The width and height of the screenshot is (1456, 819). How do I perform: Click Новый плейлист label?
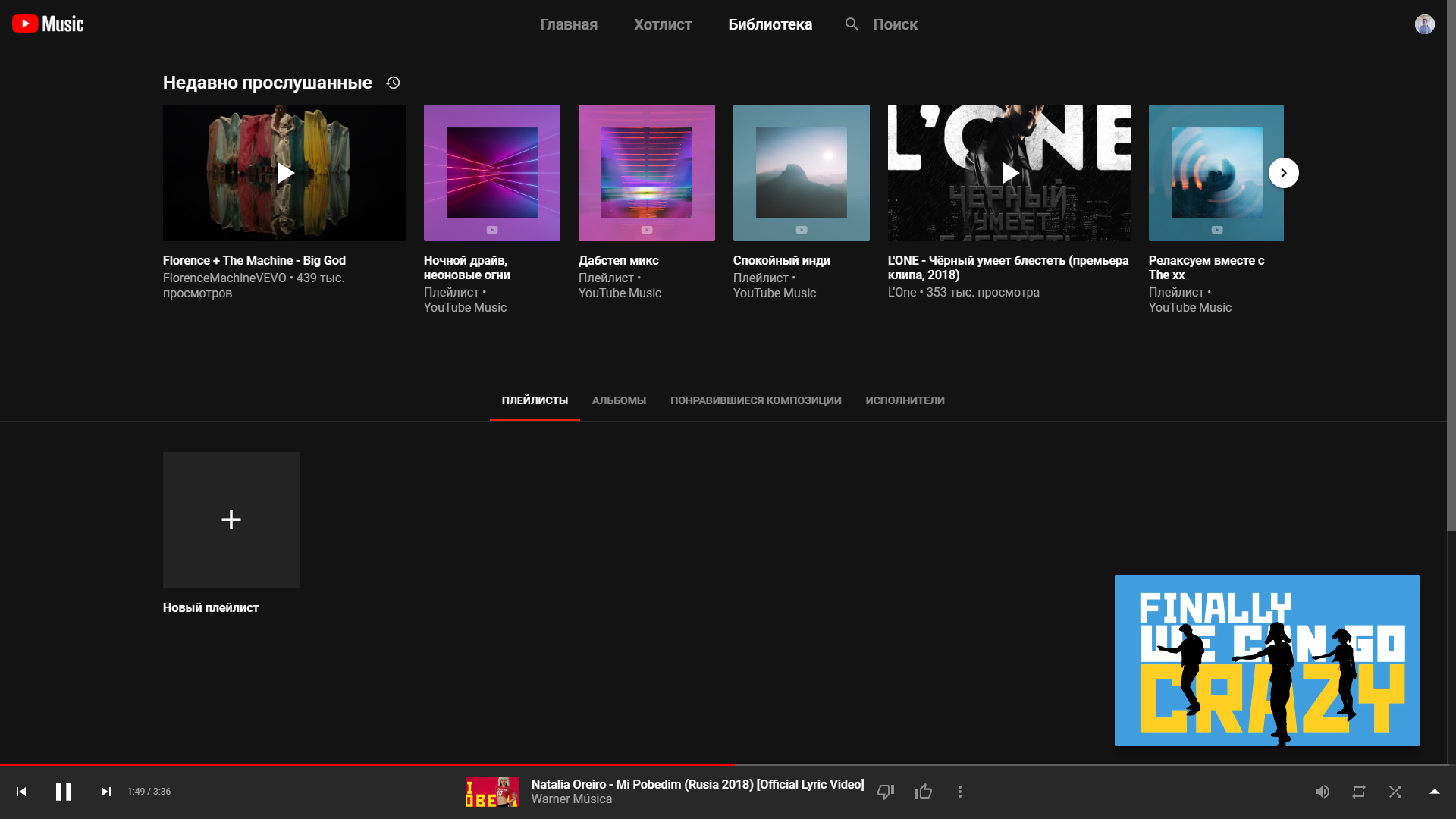pos(211,607)
